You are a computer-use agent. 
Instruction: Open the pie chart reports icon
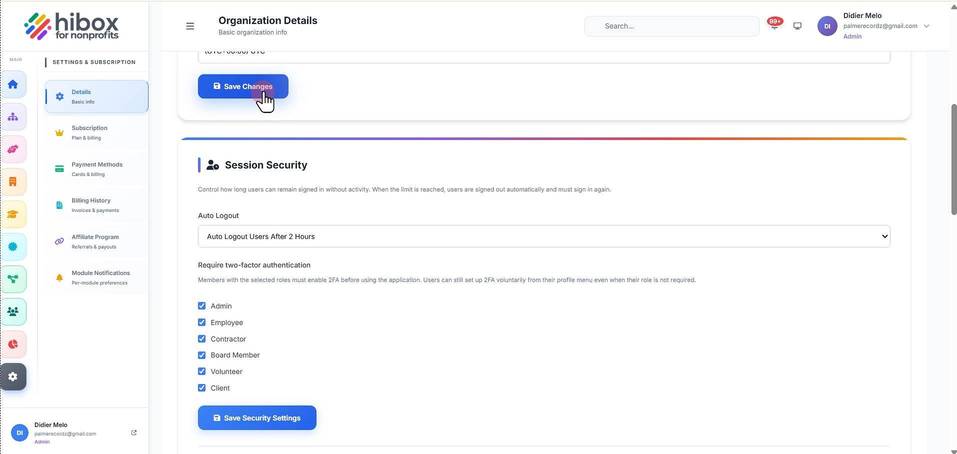[13, 344]
